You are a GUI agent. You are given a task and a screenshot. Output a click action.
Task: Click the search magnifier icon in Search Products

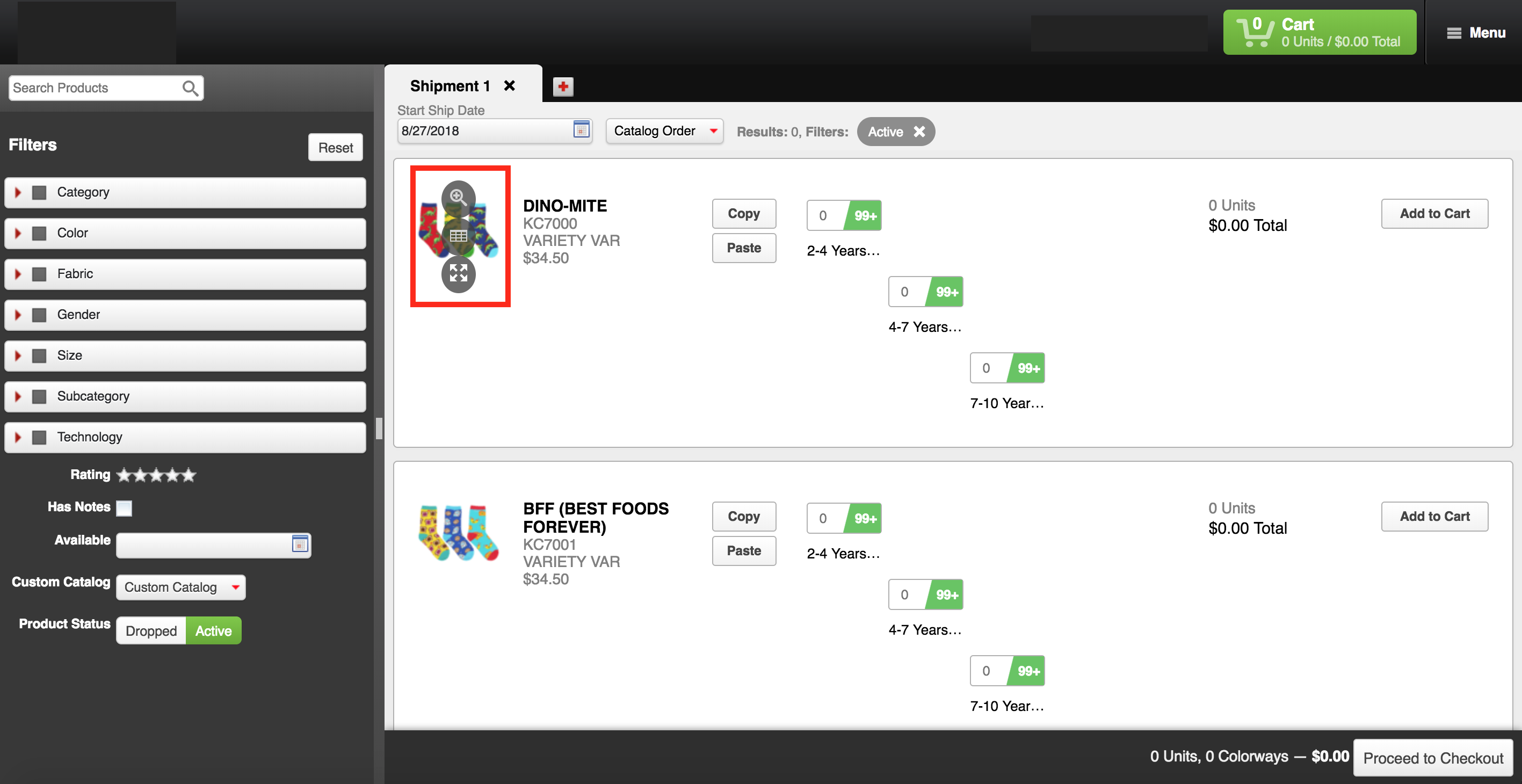click(190, 89)
